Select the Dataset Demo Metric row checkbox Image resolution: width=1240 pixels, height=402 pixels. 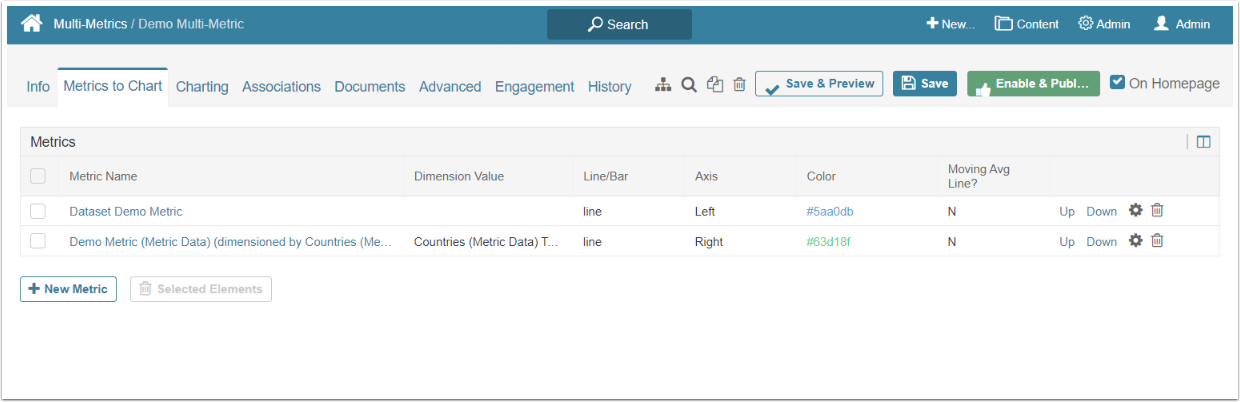pyautogui.click(x=38, y=211)
